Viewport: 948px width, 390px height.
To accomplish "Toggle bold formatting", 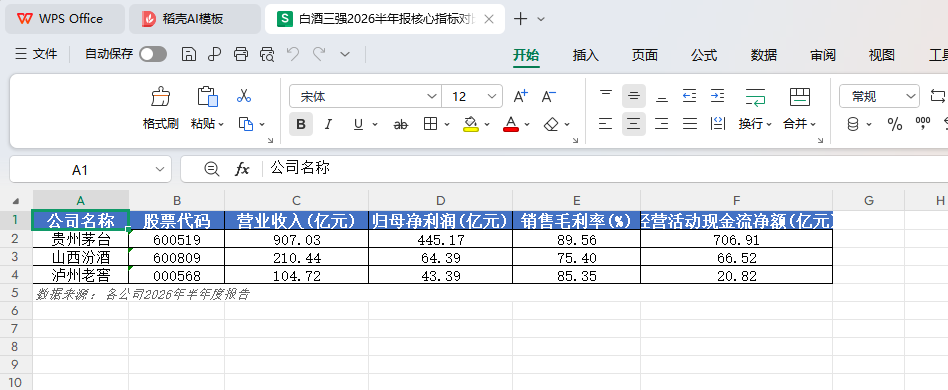I will (301, 125).
